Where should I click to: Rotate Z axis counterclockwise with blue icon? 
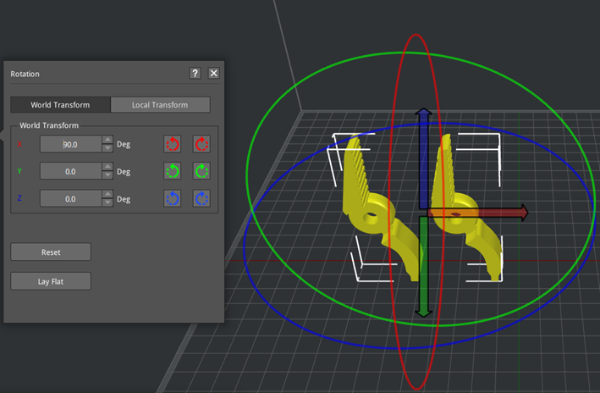(173, 199)
